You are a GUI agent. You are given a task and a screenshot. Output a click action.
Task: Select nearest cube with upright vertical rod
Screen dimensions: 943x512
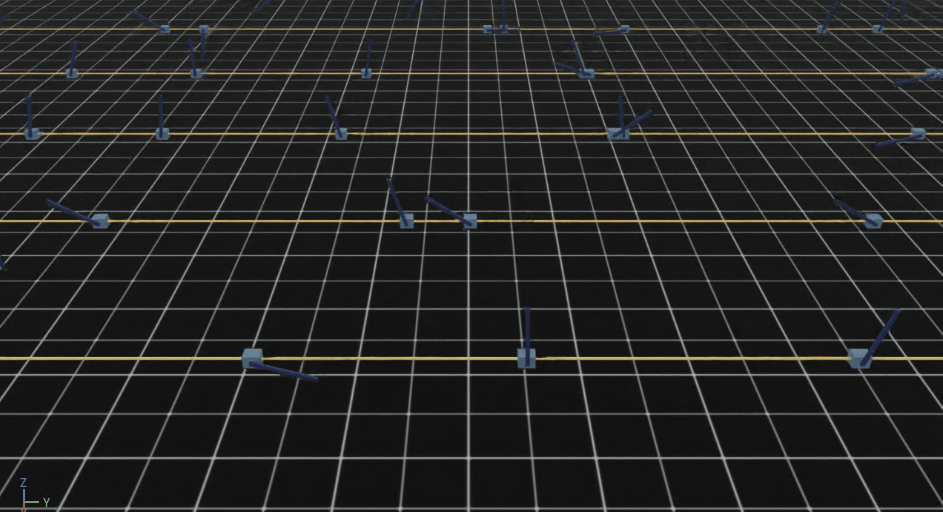pyautogui.click(x=526, y=358)
